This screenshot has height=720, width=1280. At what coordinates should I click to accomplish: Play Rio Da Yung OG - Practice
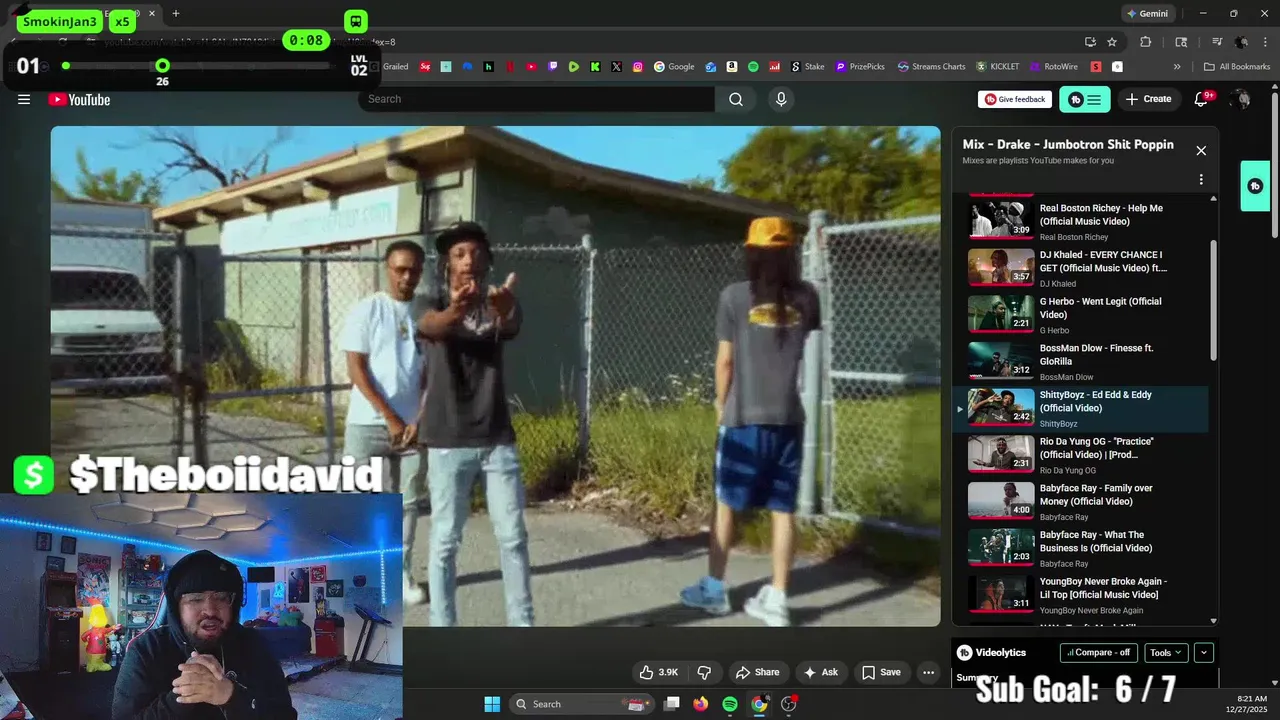coord(1080,454)
